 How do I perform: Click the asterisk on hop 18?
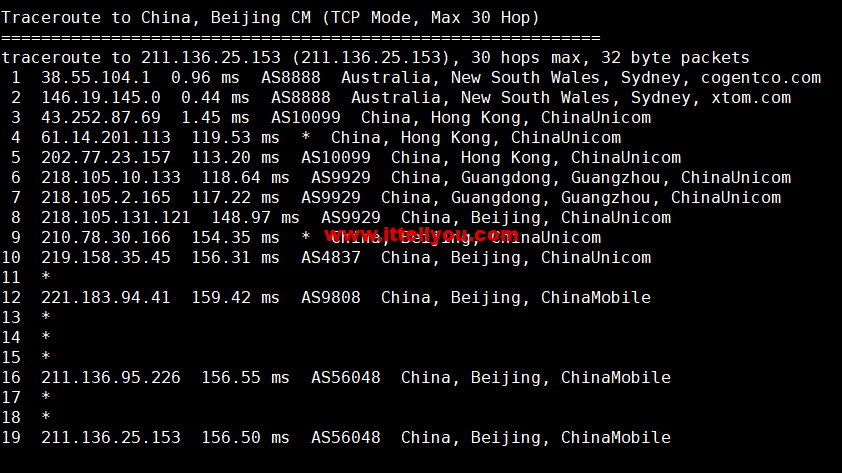[46, 417]
